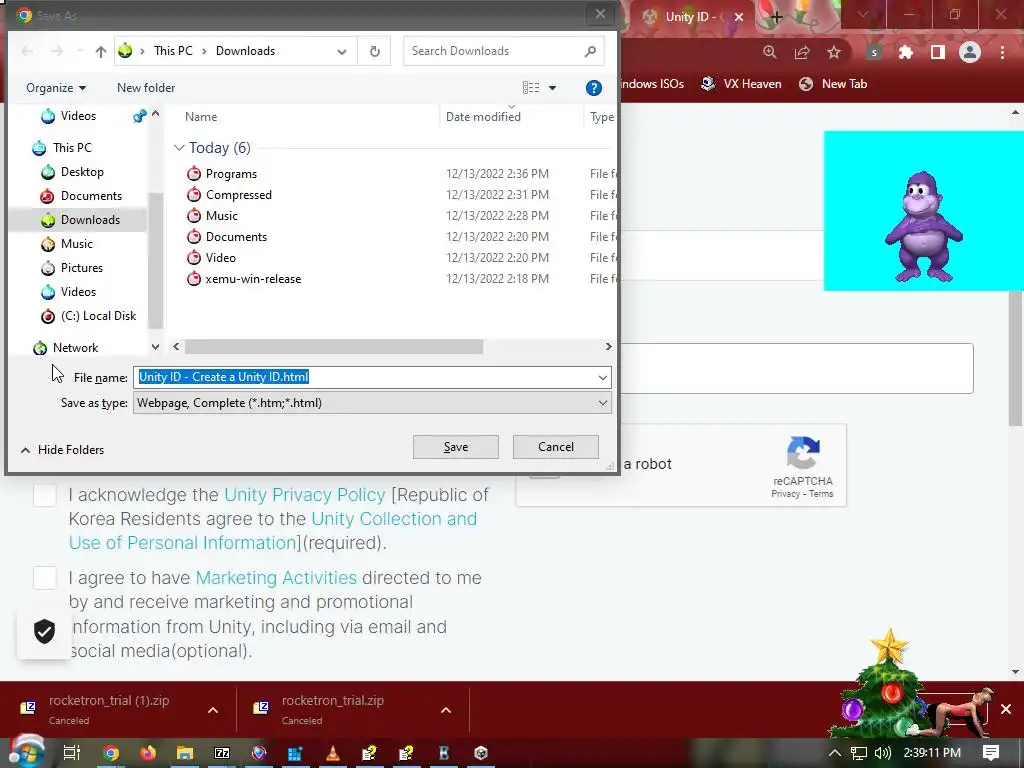Open 7-Zip from the taskbar
1024x768 pixels.
pyautogui.click(x=222, y=753)
